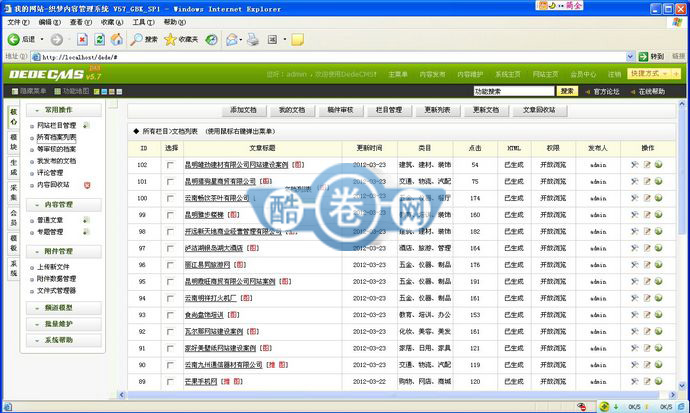Collapse the 常用操作 sidebar section

tap(63, 110)
